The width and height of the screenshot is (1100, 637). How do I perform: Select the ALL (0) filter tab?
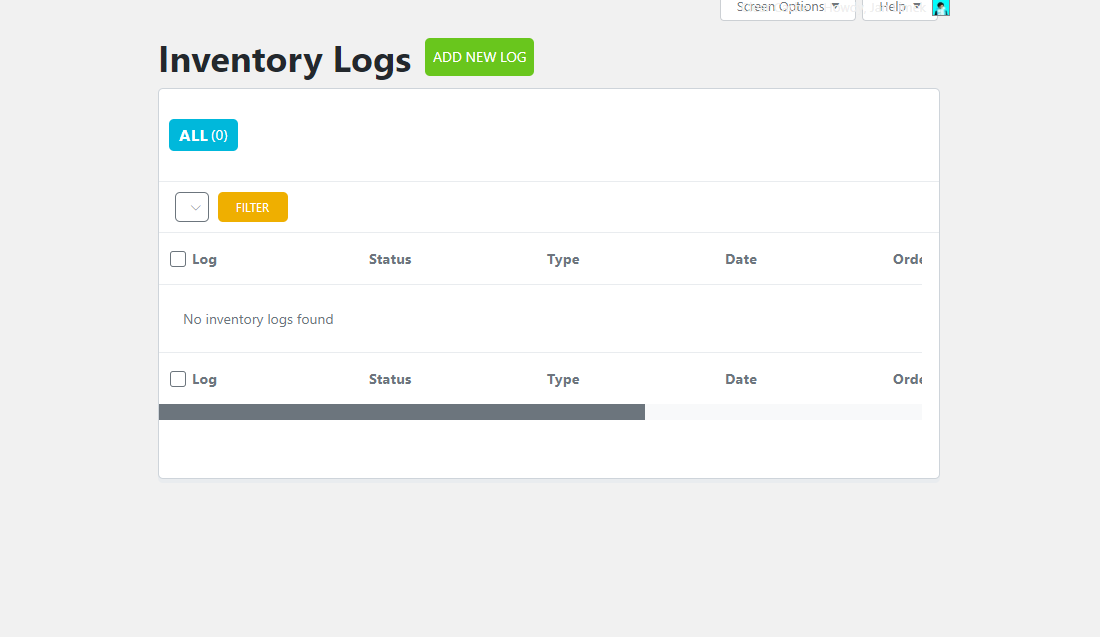coord(203,135)
